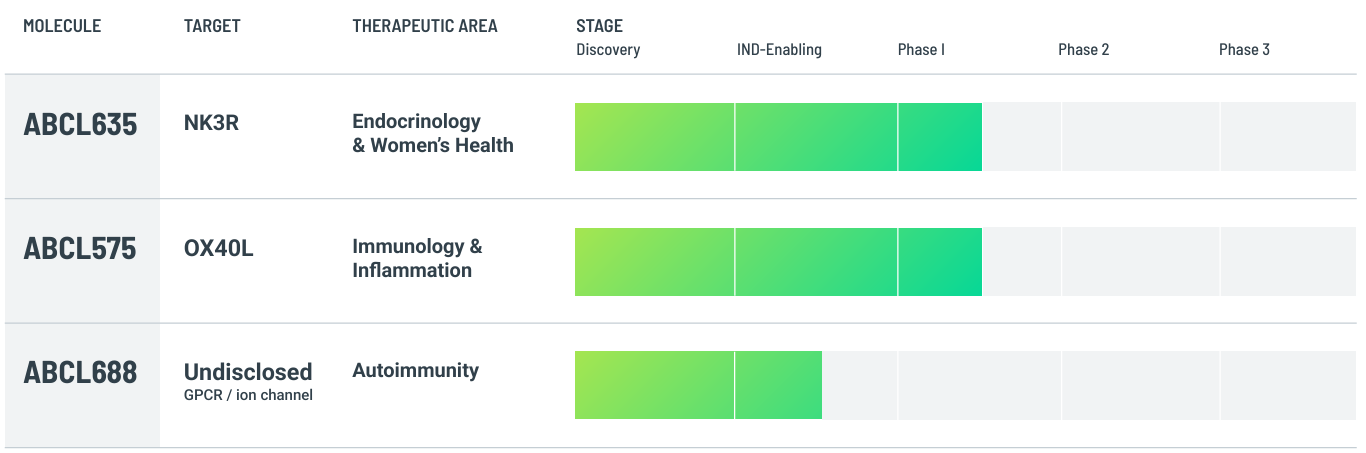The image size is (1366, 453).
Task: Click the IND-Enabling stage label
Action: click(x=779, y=49)
